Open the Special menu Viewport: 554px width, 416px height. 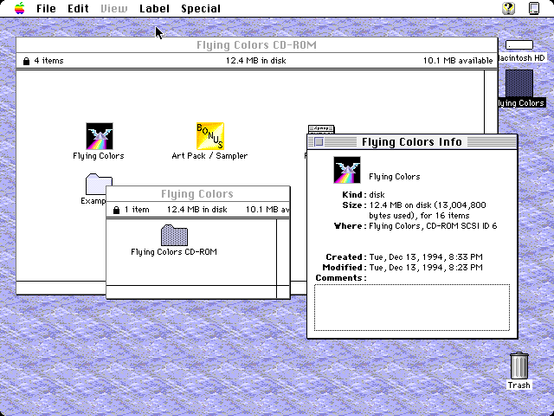(201, 8)
